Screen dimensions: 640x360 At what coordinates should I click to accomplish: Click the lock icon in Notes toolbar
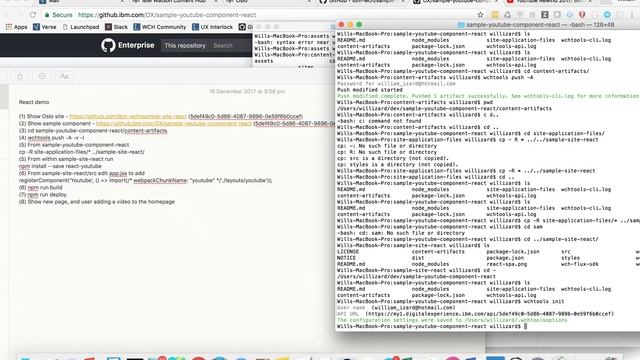click(20, 76)
